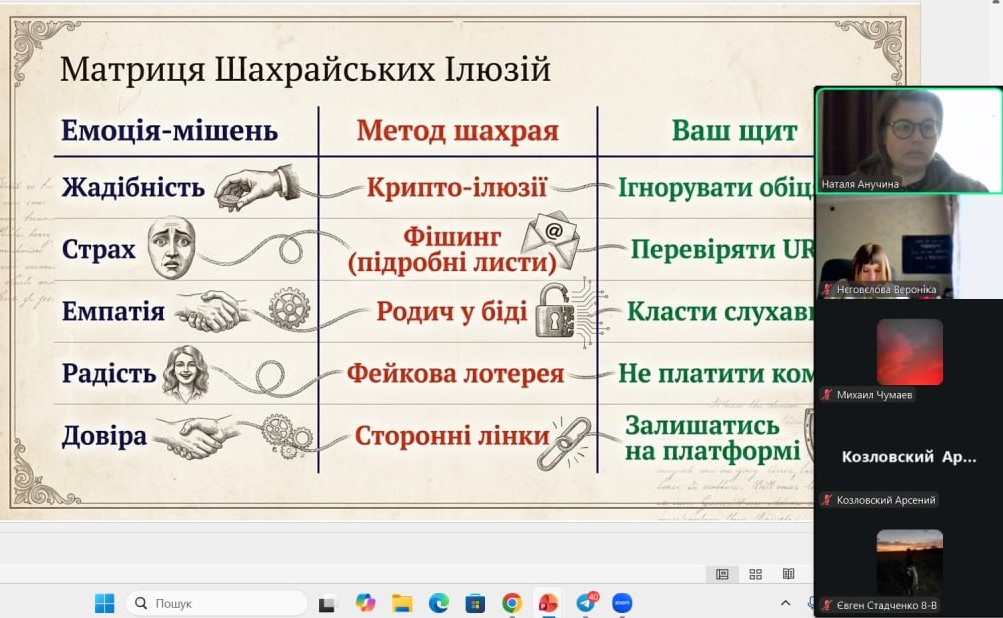Viewport: 1003px width, 618px height.
Task: Open Microsoft Edge from the taskbar
Action: (x=439, y=603)
